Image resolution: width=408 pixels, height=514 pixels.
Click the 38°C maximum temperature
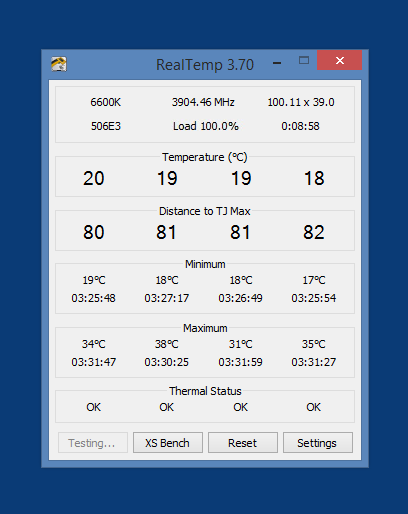[167, 344]
